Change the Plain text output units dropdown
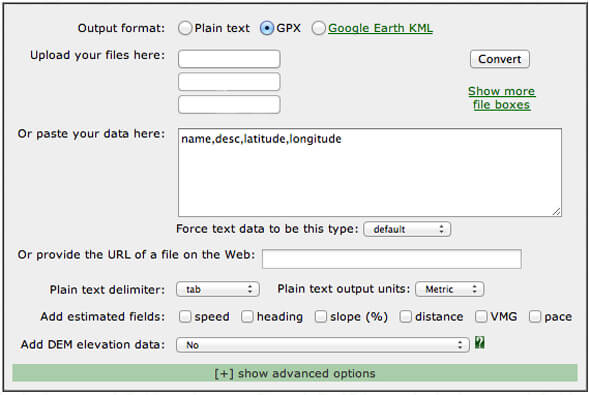 click(x=450, y=289)
